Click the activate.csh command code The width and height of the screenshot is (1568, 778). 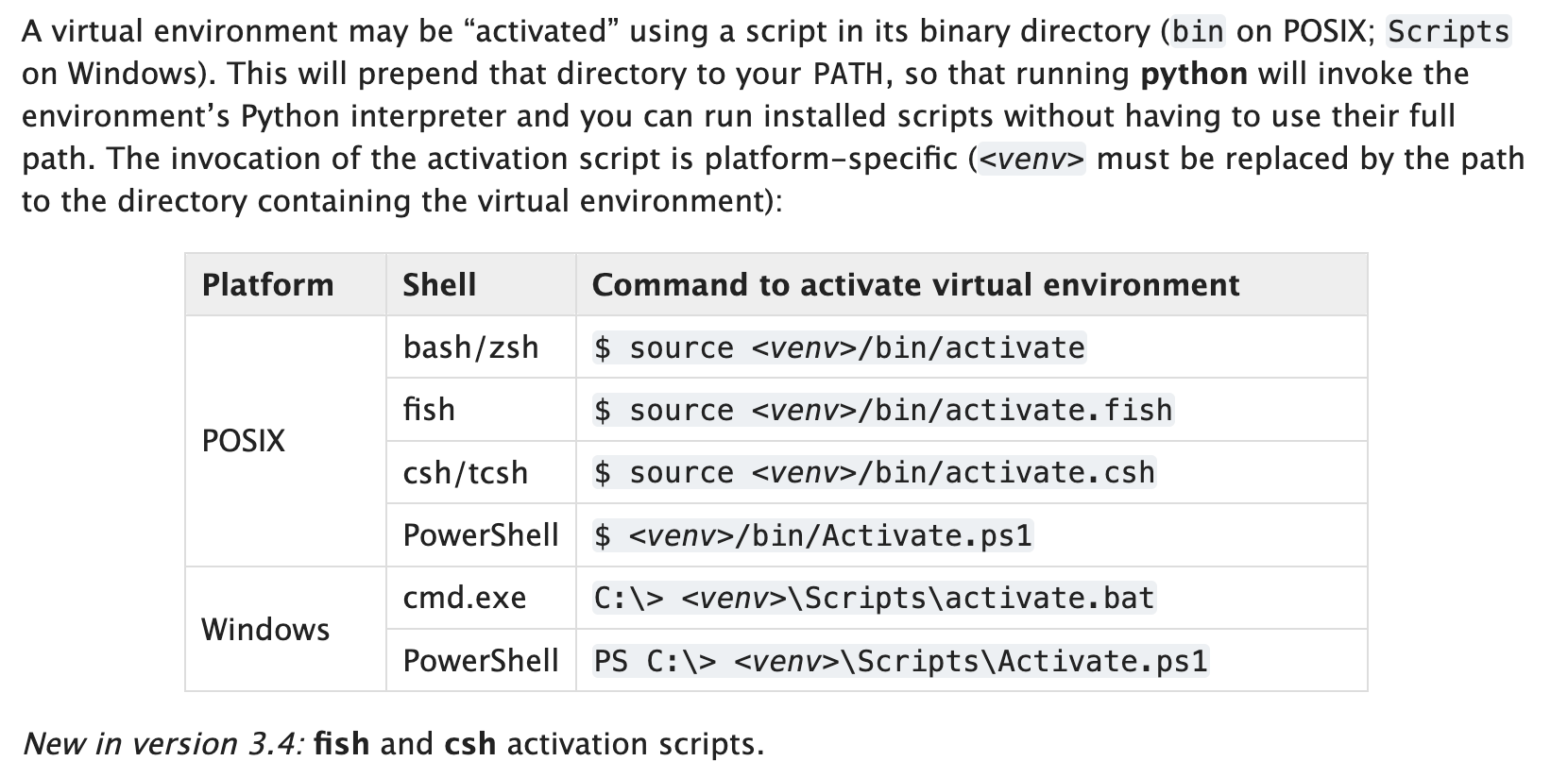coord(874,472)
